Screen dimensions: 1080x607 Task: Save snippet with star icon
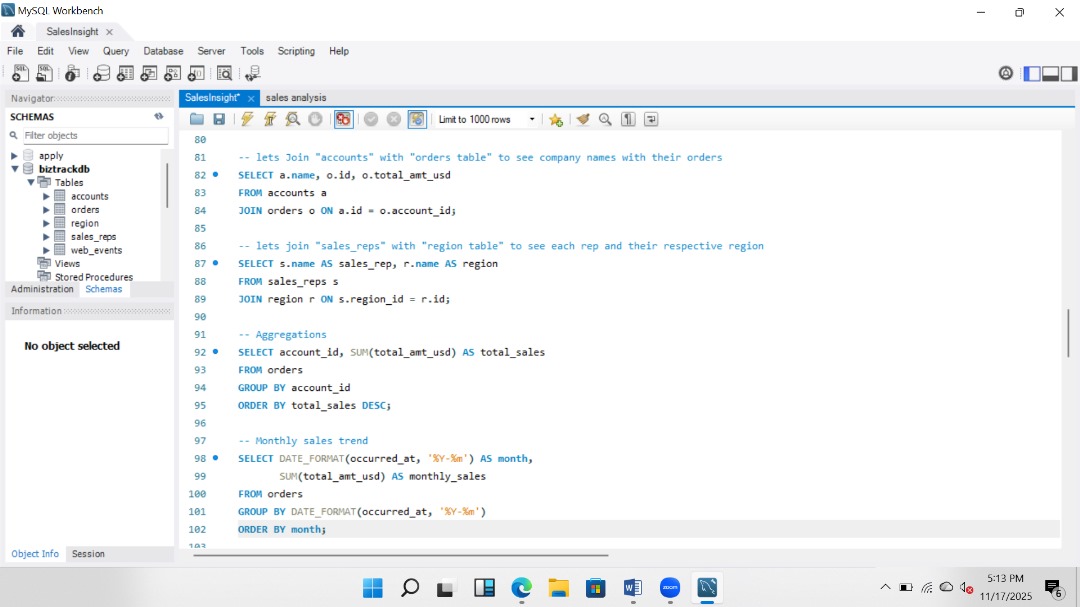pos(556,119)
